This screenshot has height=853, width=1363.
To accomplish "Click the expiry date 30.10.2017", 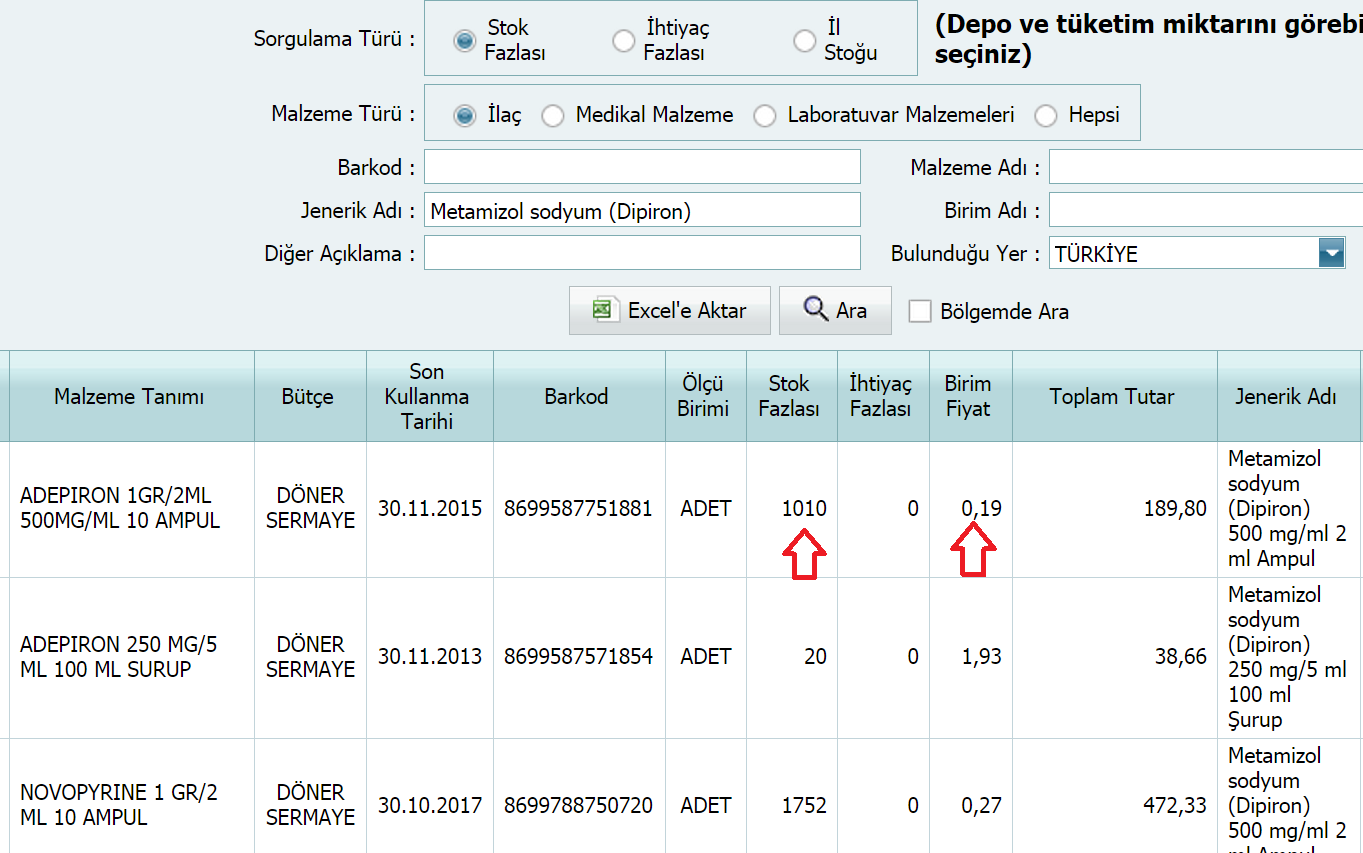I will (x=430, y=805).
